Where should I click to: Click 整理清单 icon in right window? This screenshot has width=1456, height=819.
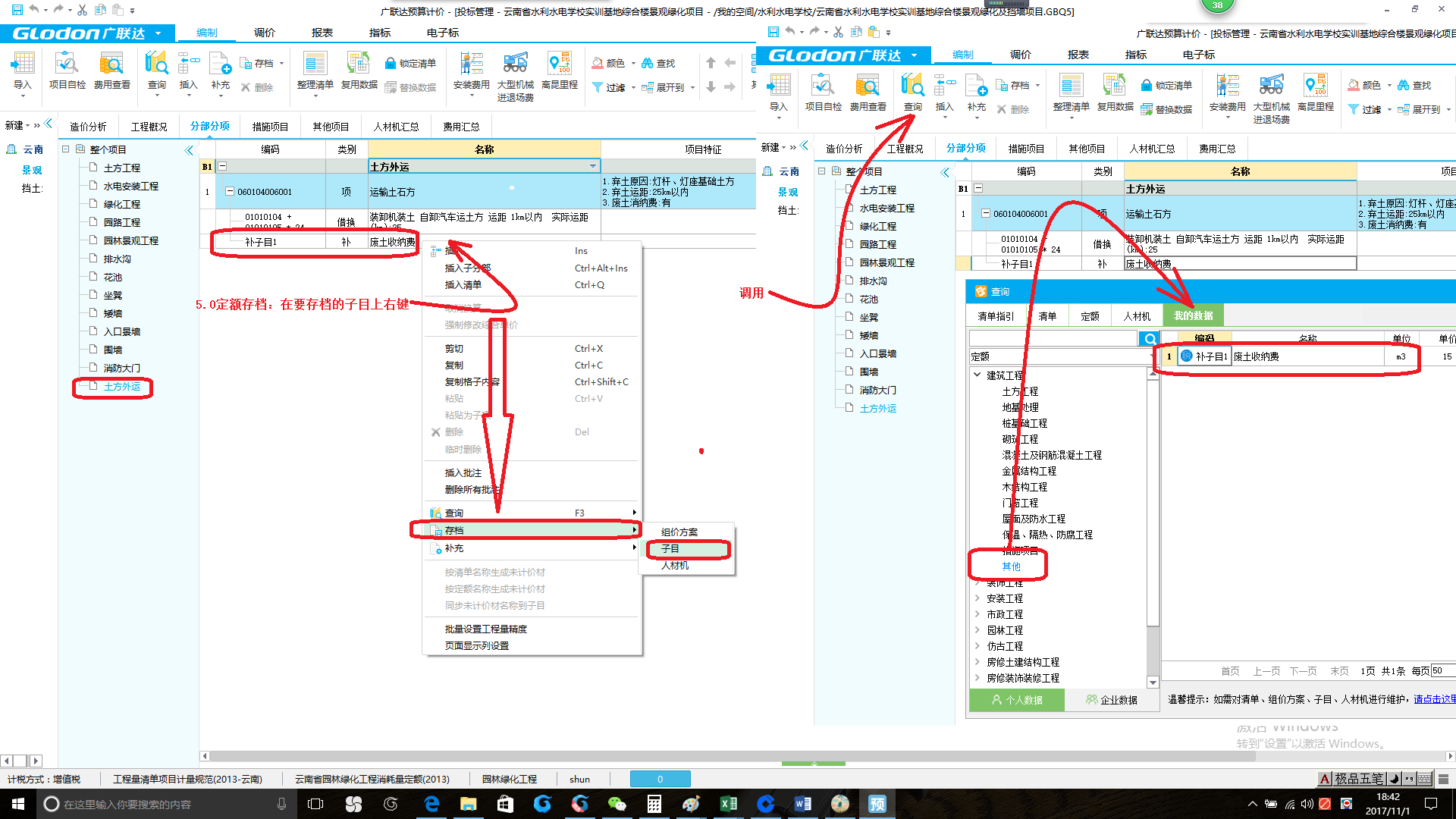click(x=1071, y=93)
